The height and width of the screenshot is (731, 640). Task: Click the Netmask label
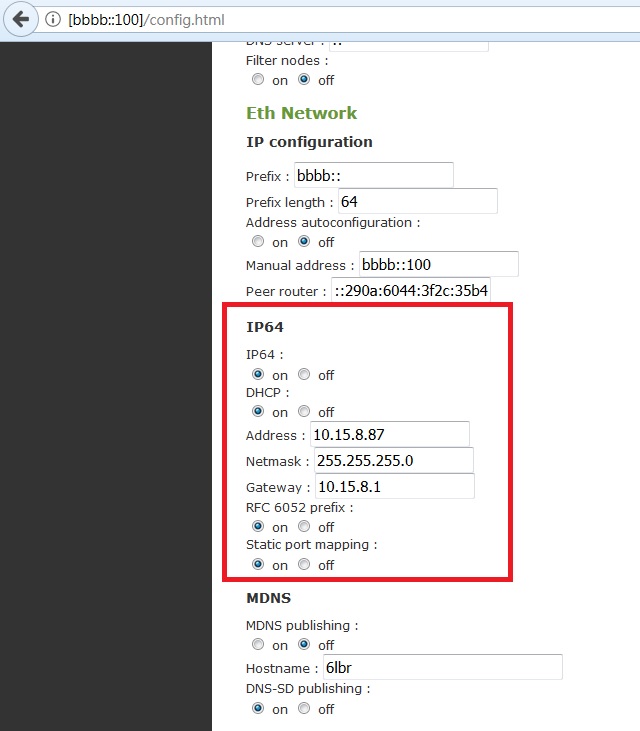(278, 462)
